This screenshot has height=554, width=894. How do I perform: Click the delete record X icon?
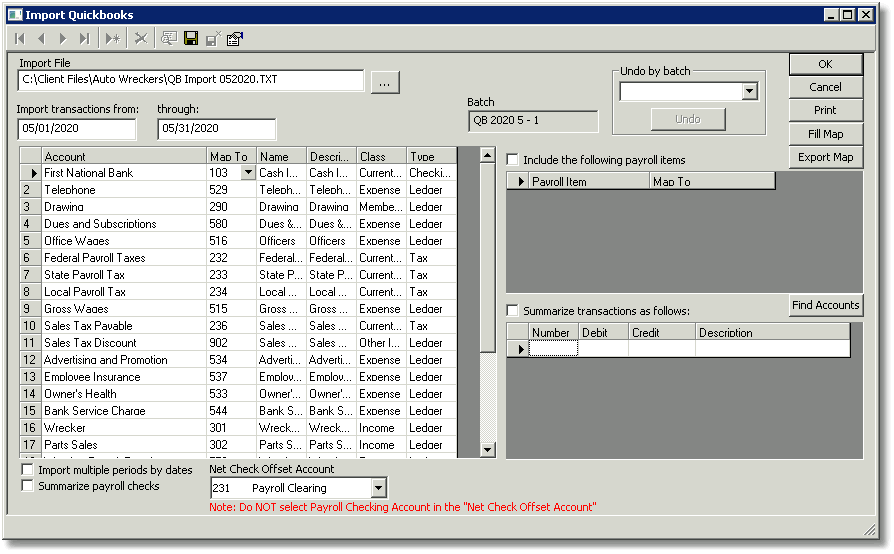pos(141,39)
